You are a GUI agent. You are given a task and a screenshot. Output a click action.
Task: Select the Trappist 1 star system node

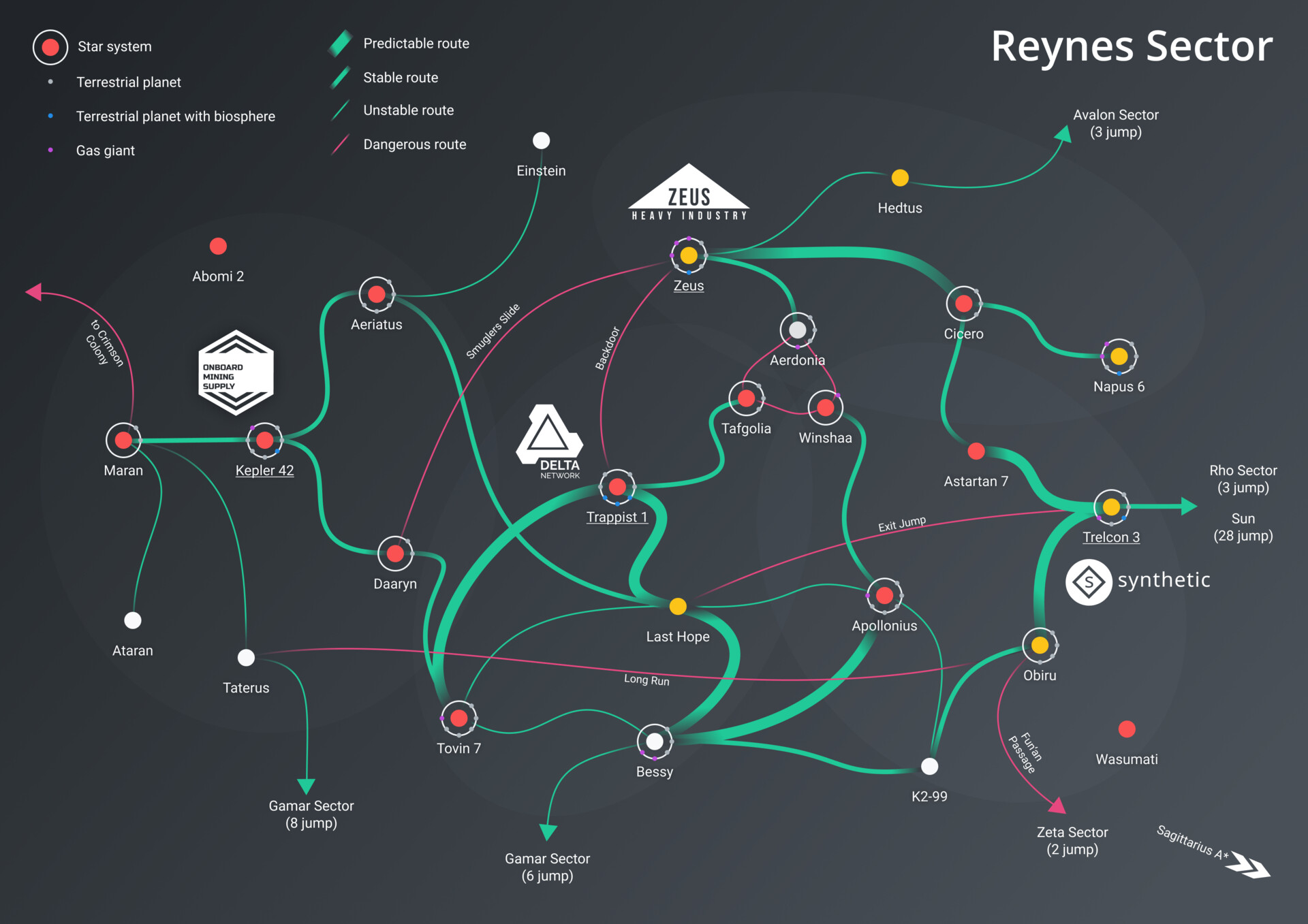[617, 486]
